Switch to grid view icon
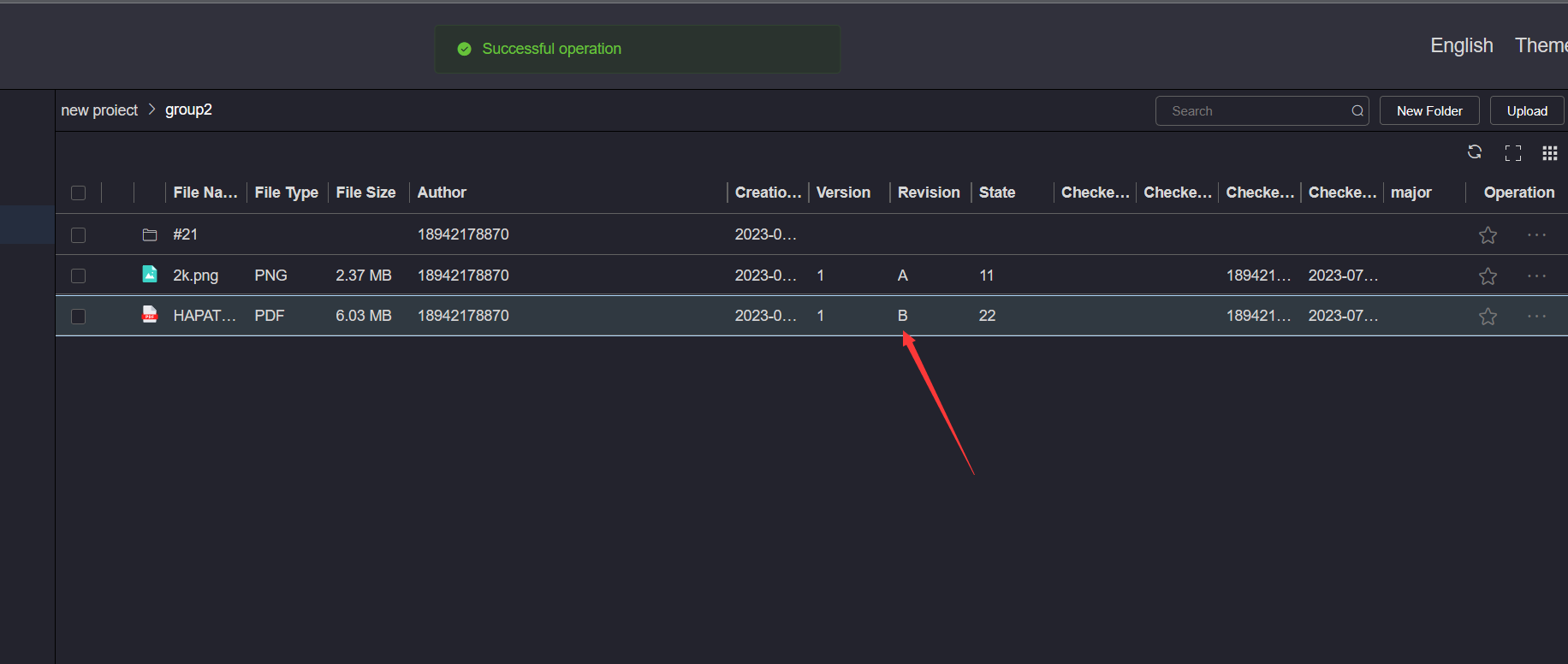Viewport: 1568px width, 664px height. point(1549,153)
